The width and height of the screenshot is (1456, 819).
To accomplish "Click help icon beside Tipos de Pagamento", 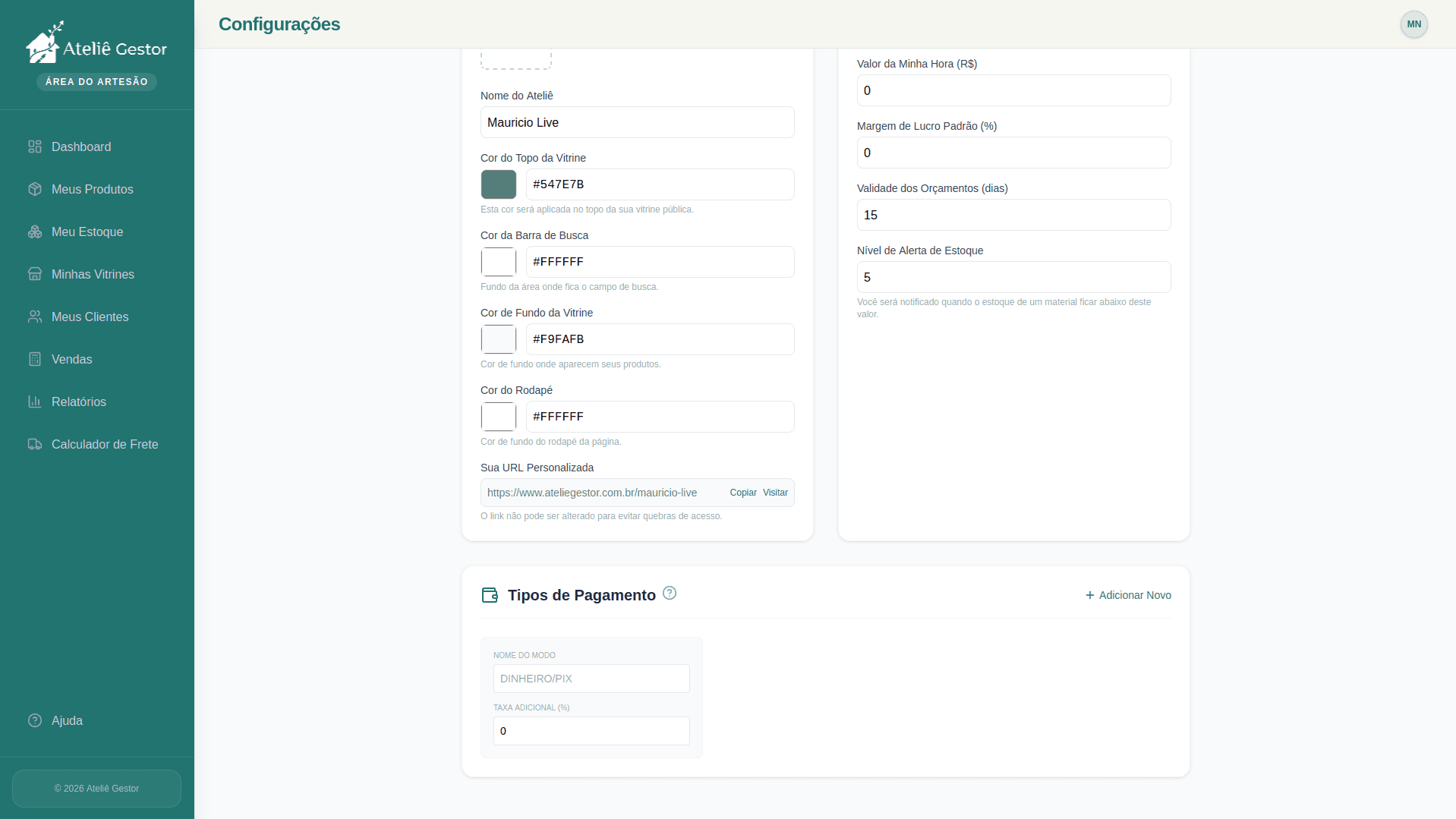I will (x=670, y=593).
